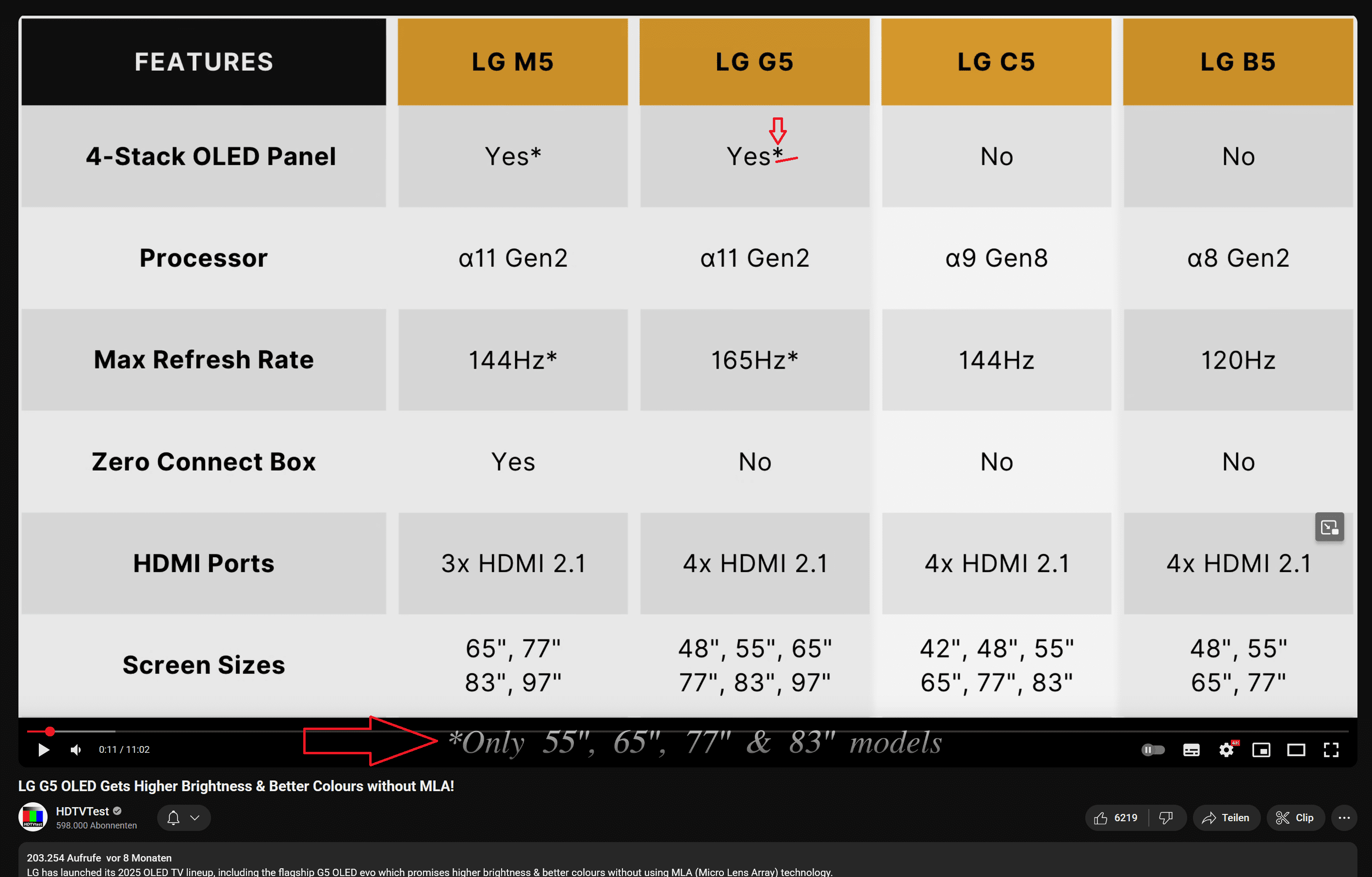This screenshot has width=1372, height=877.
Task: Switch to miniplayer mode
Action: point(1261,749)
